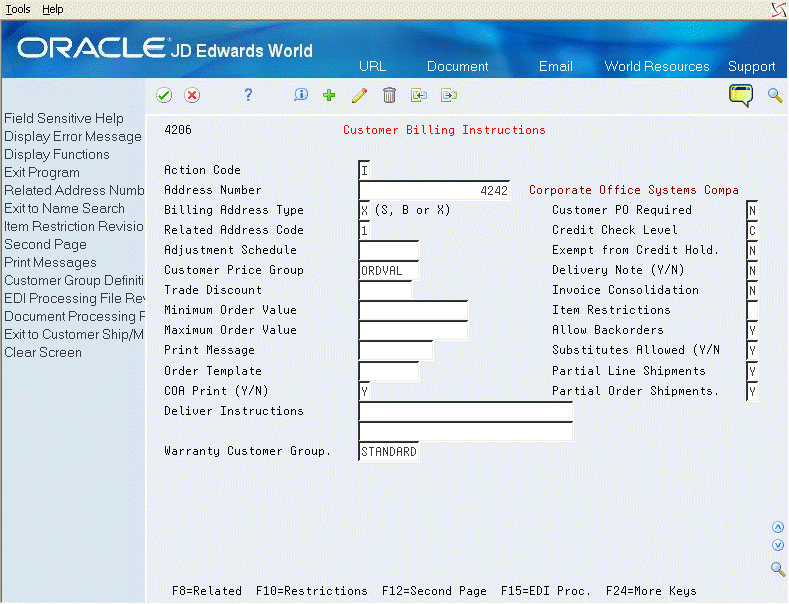Open the yellow chat bubble icon
Screen dimensions: 789x604
[x=741, y=95]
